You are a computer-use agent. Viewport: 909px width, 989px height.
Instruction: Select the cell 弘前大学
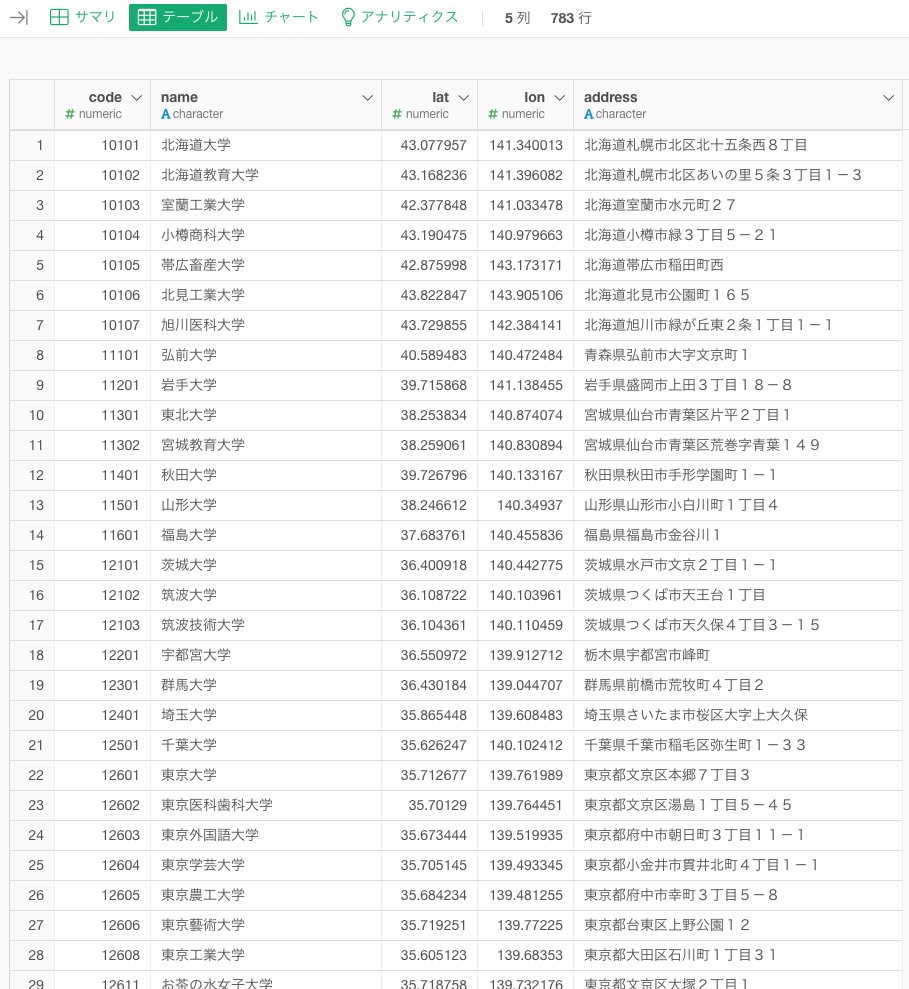(266, 355)
